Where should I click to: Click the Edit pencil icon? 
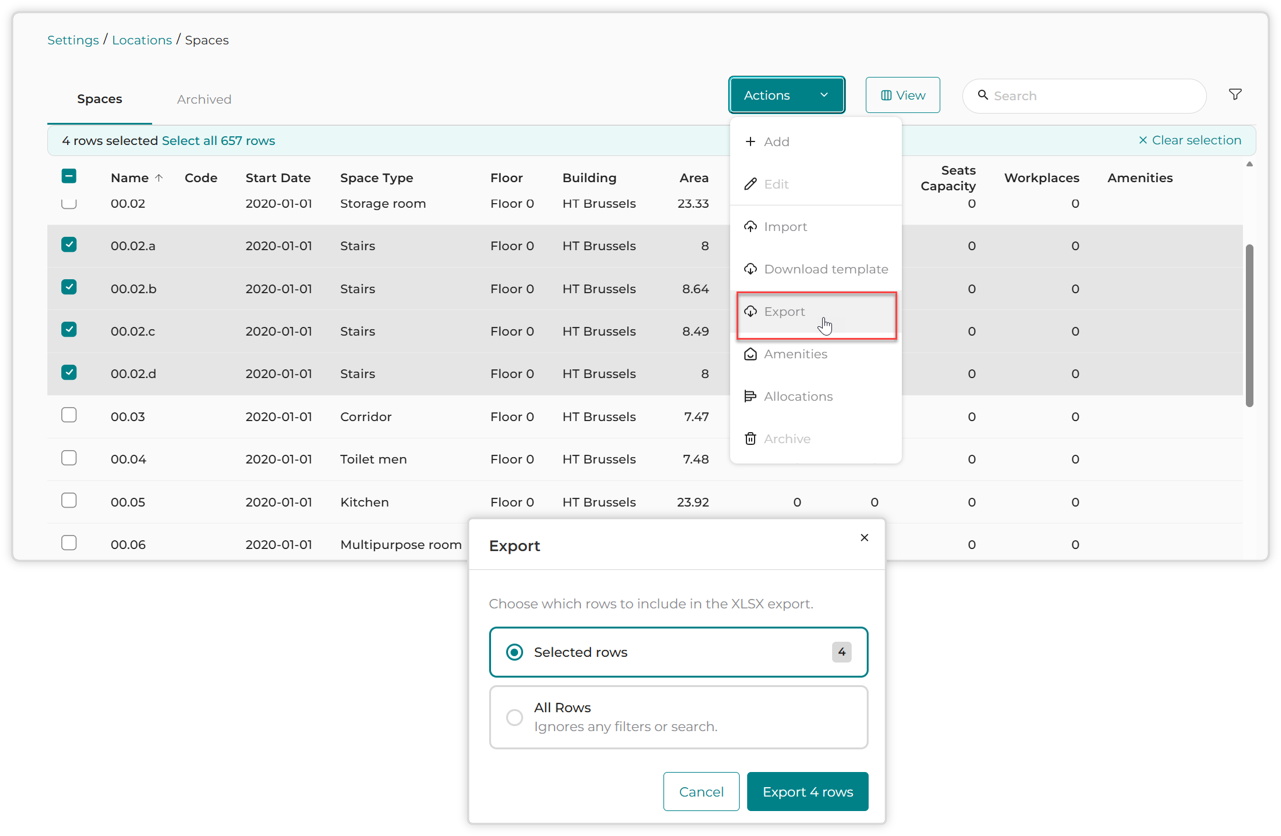[750, 184]
